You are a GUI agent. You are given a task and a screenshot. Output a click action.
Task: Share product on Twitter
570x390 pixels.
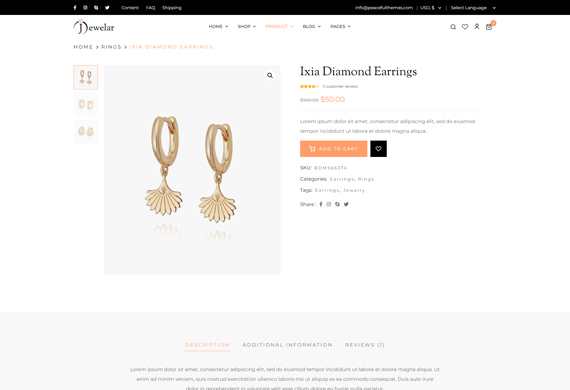(x=346, y=204)
